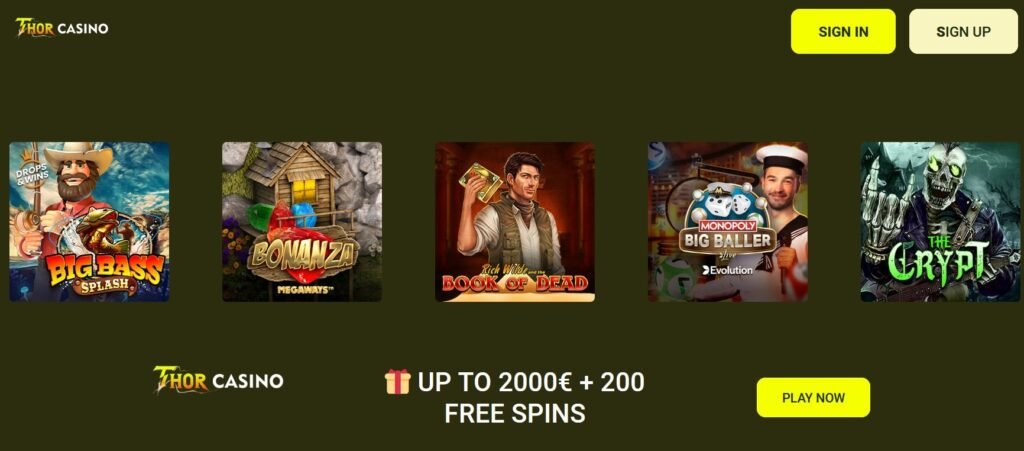
Task: Click the Big Bass Splash title logo
Action: 105,273
